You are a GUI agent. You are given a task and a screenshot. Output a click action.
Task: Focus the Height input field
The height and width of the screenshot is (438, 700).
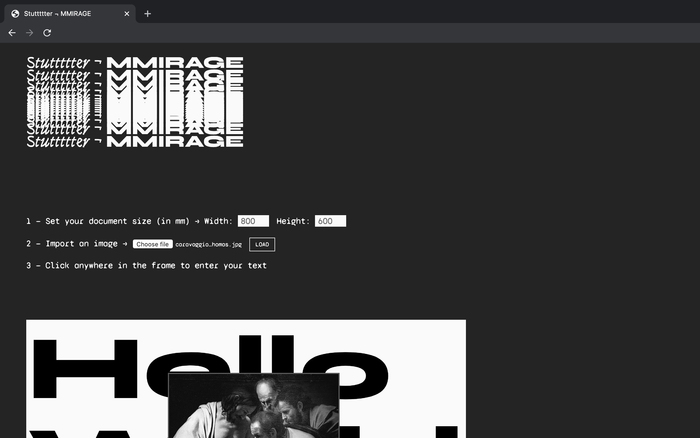click(x=330, y=221)
